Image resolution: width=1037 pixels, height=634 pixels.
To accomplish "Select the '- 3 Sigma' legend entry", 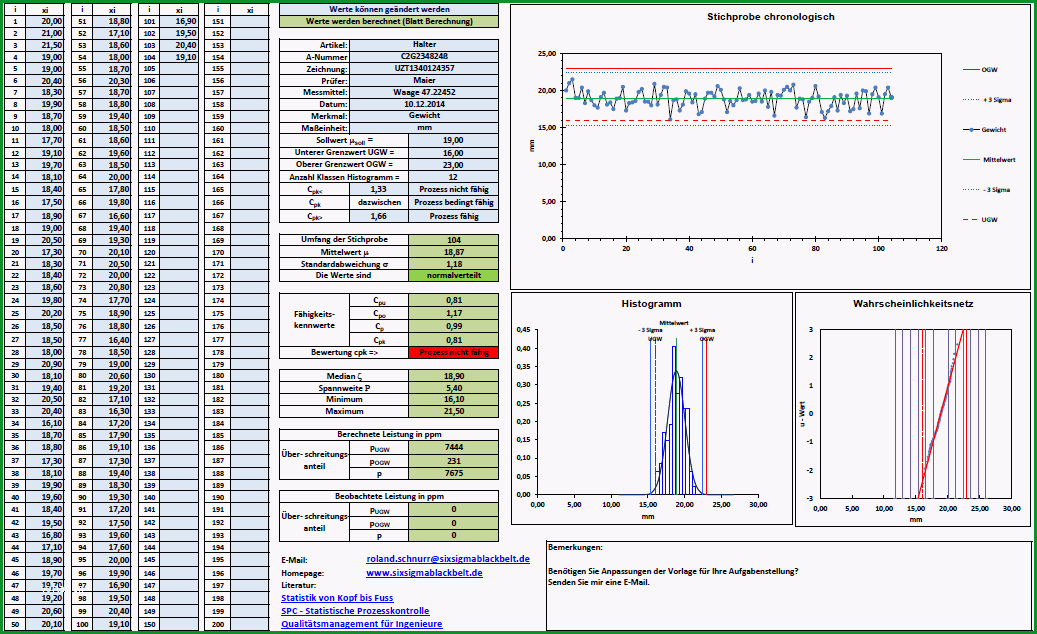I will click(x=987, y=190).
